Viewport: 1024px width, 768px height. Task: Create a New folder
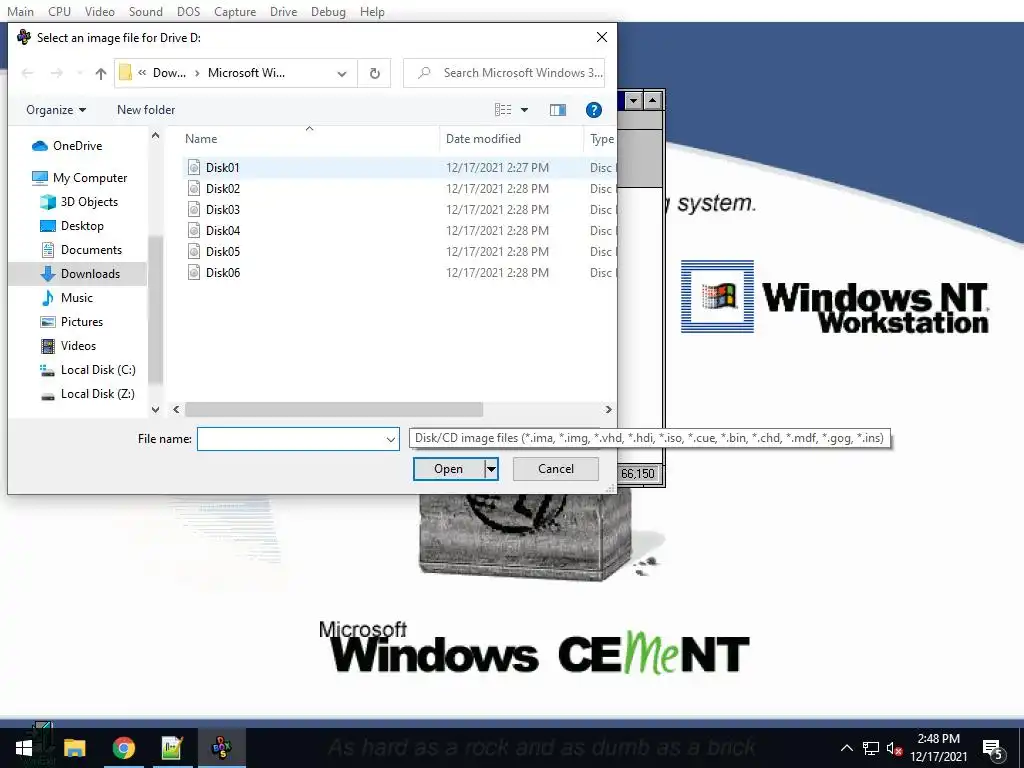146,110
